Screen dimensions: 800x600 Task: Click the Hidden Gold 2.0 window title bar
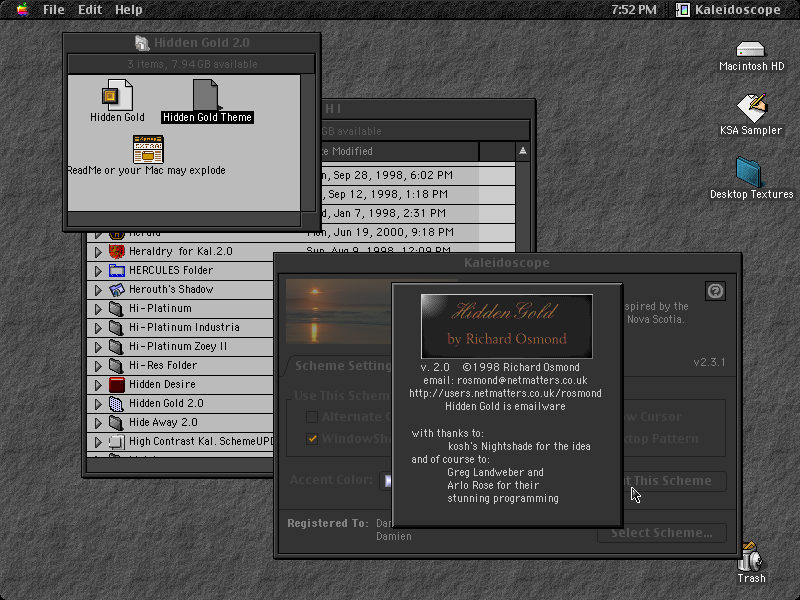pyautogui.click(x=192, y=43)
